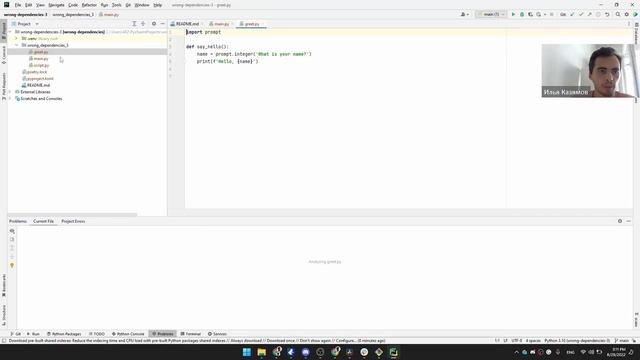
Task: Open the Git tool window button
Action: pos(16,334)
